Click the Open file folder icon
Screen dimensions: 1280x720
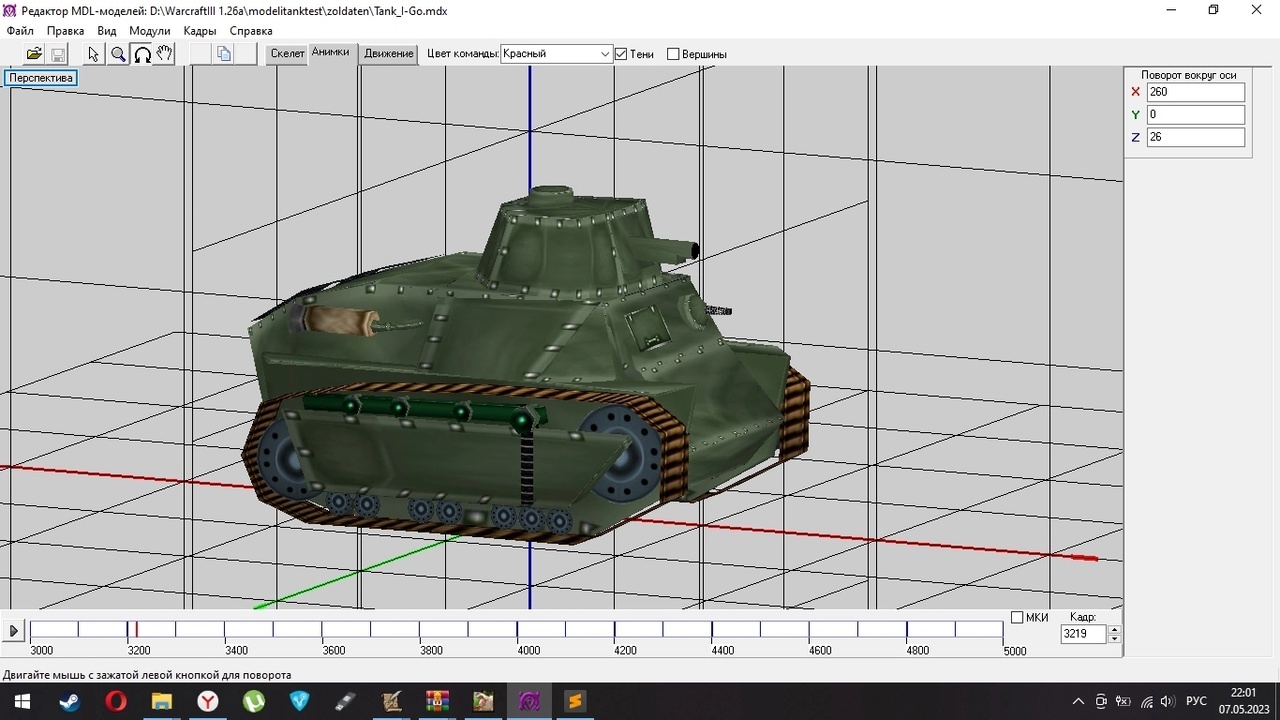(34, 54)
